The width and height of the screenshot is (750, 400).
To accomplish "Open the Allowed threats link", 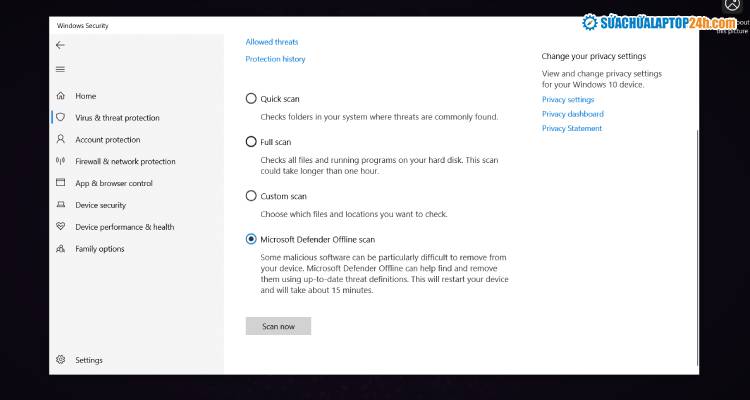I will click(272, 42).
